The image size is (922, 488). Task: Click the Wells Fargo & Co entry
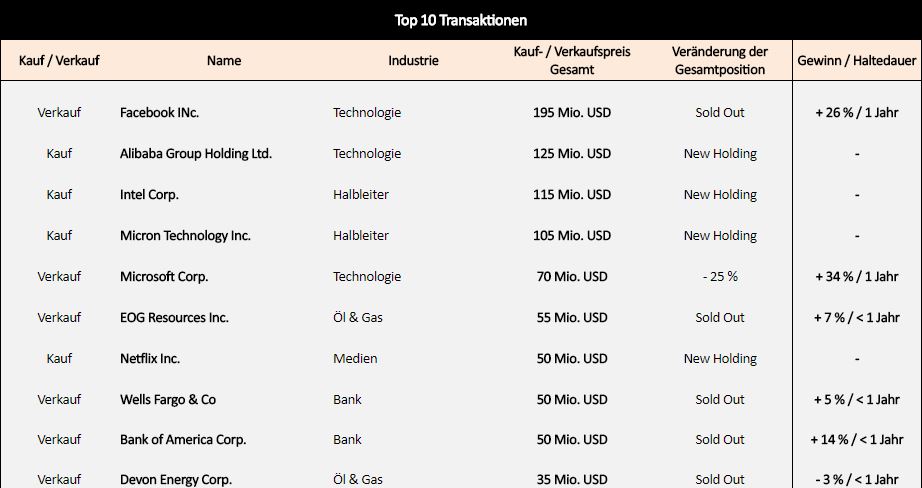pyautogui.click(x=168, y=400)
